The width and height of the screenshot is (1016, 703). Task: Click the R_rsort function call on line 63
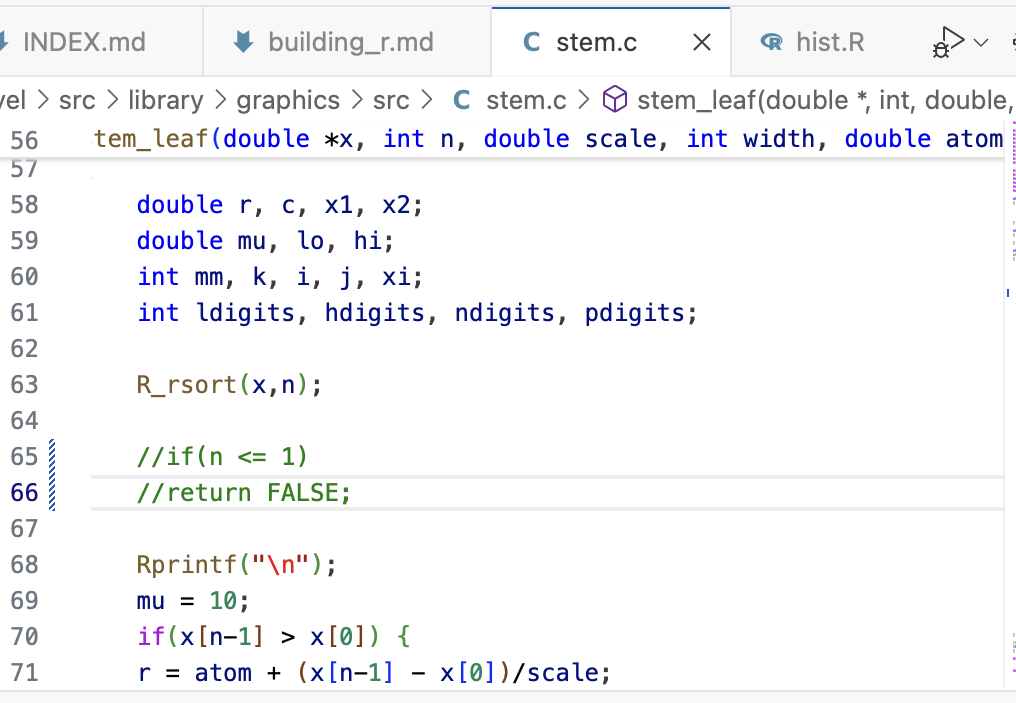(184, 385)
